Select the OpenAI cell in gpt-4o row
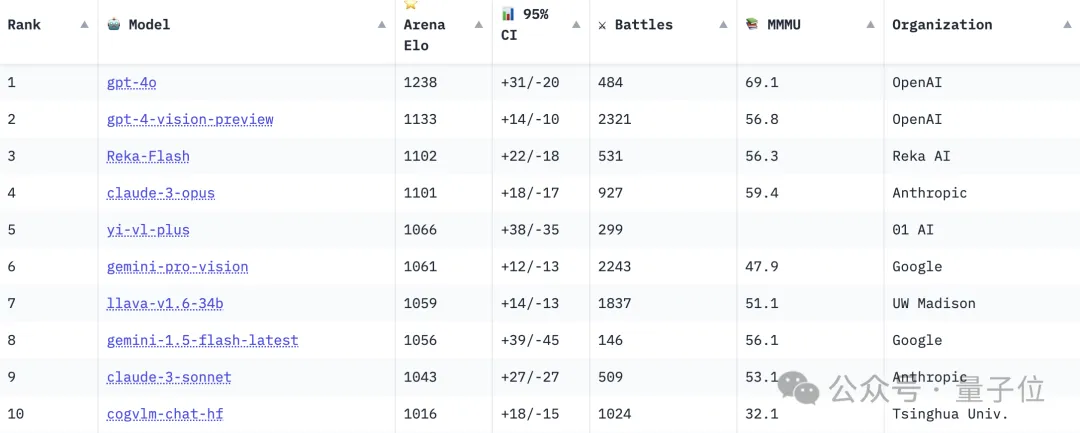This screenshot has height=433, width=1080. point(917,82)
